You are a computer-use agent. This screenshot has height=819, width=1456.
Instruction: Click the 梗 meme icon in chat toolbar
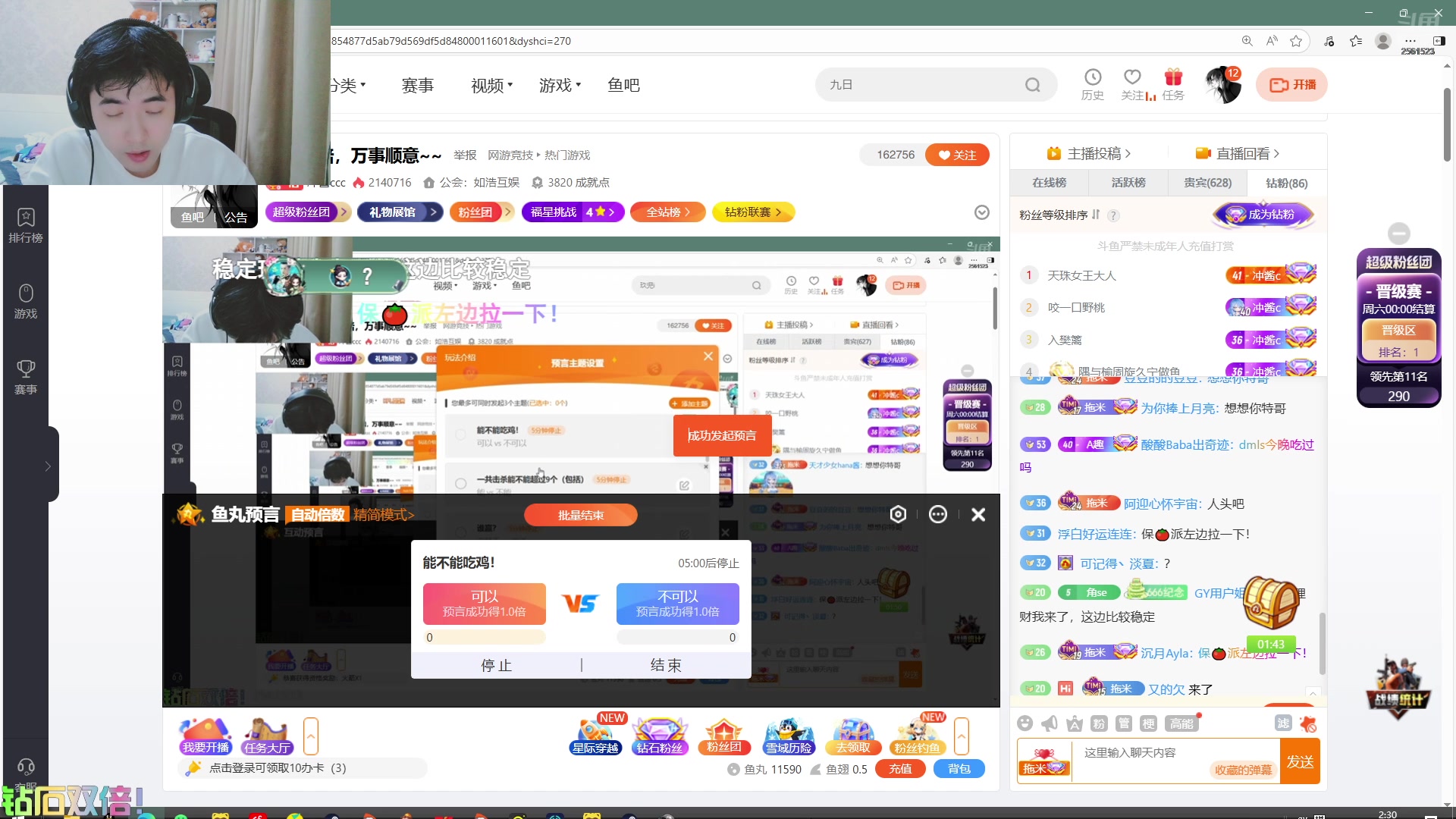point(1149,723)
